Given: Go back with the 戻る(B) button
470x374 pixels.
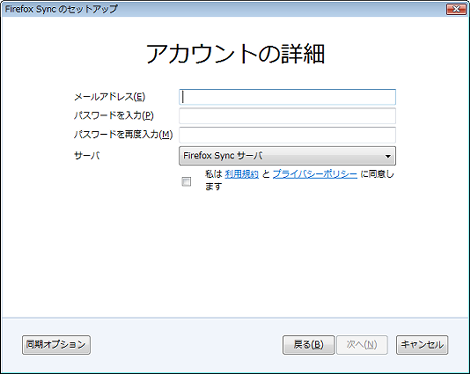Looking at the screenshot, I should point(308,345).
